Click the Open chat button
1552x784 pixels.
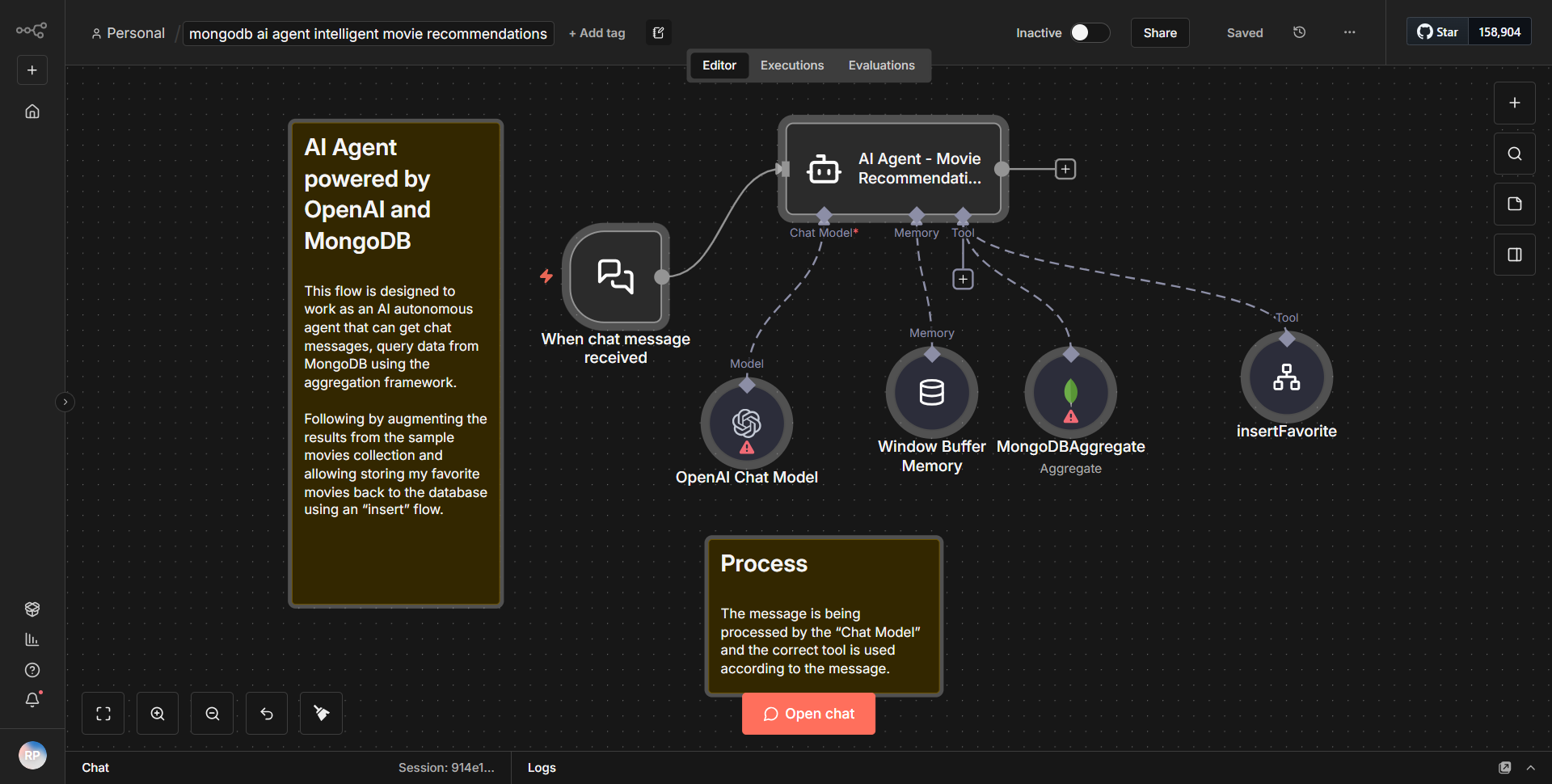808,714
